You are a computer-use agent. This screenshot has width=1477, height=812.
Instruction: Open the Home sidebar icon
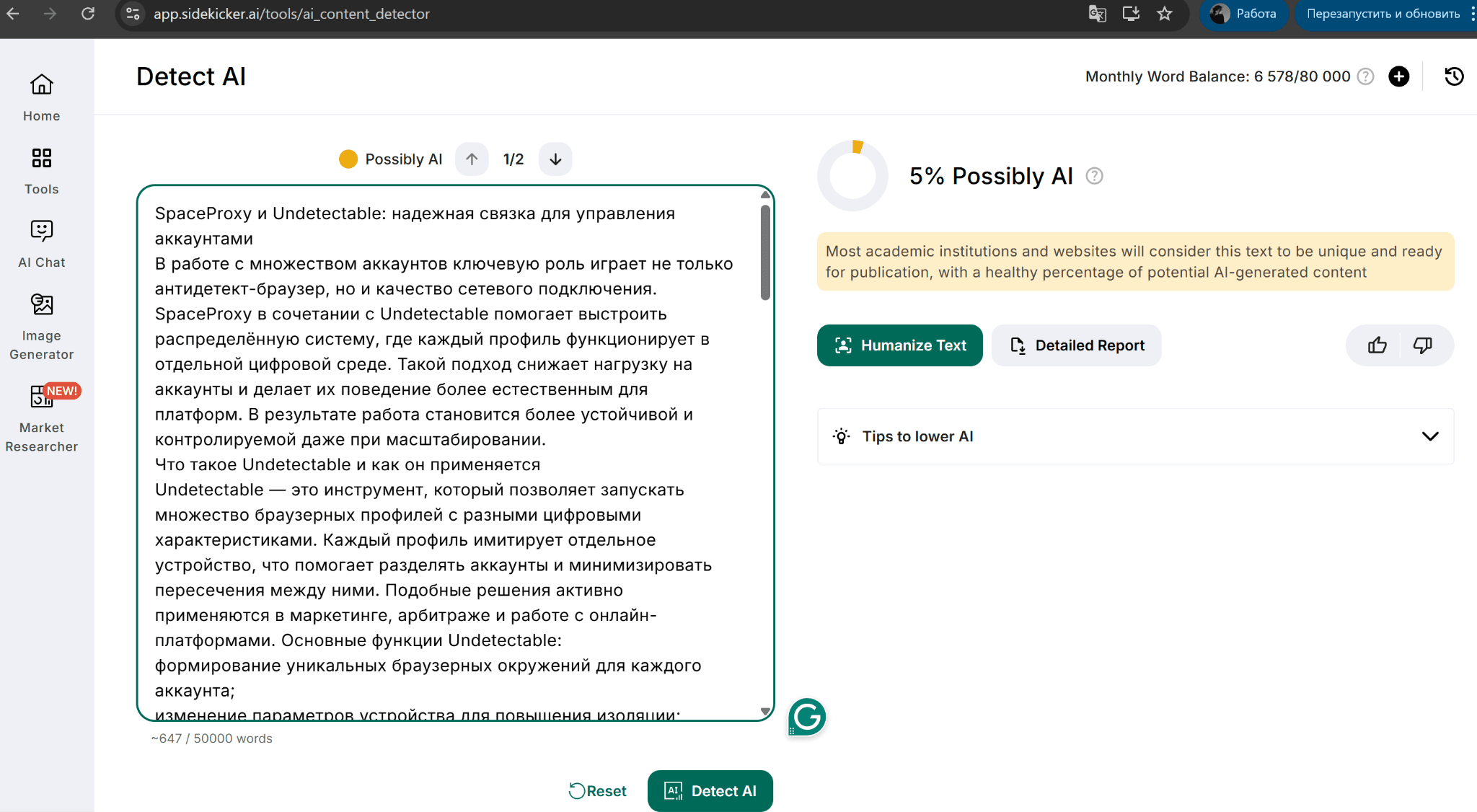click(x=42, y=85)
